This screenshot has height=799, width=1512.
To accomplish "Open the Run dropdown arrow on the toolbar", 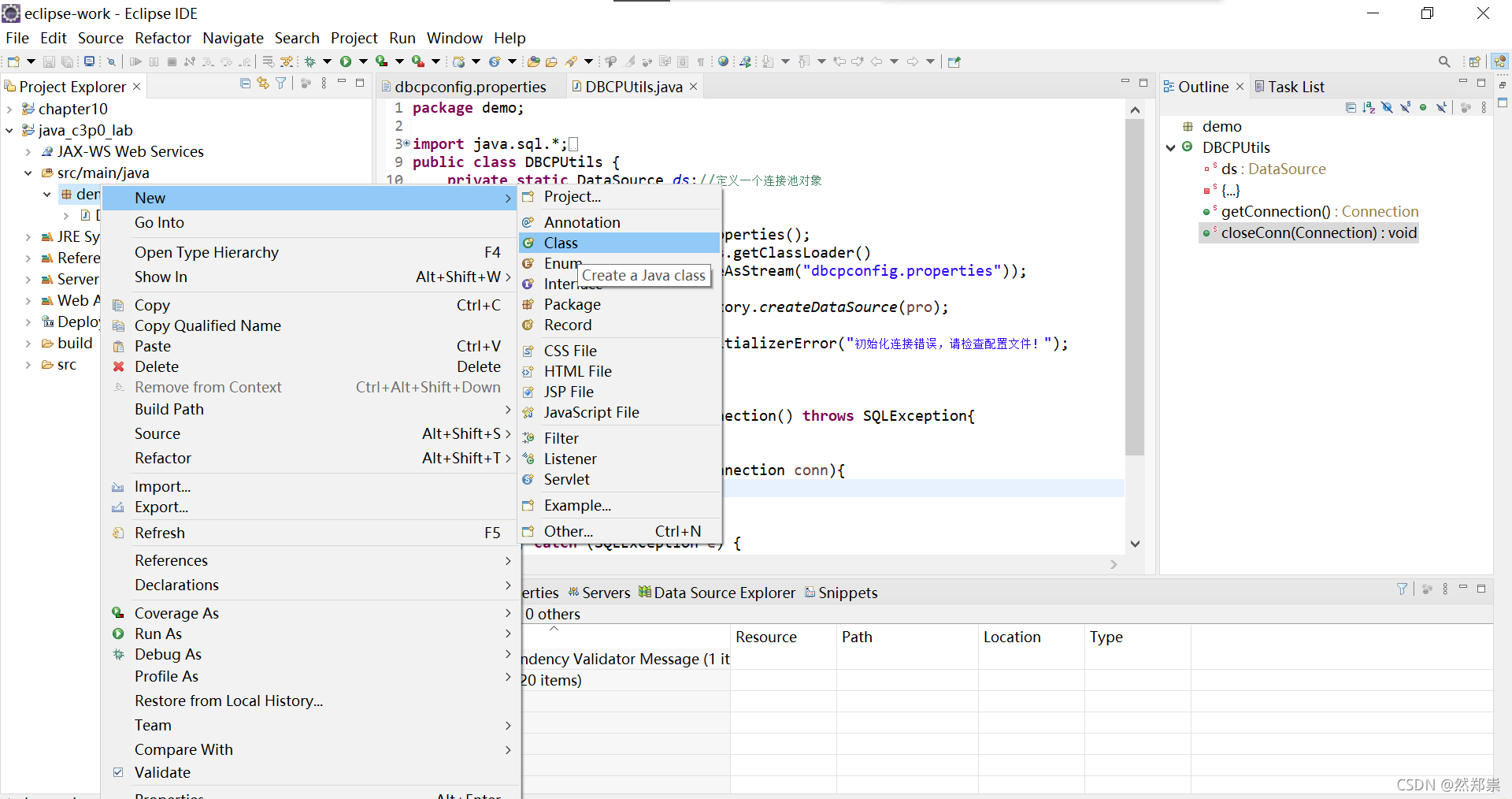I will click(364, 61).
